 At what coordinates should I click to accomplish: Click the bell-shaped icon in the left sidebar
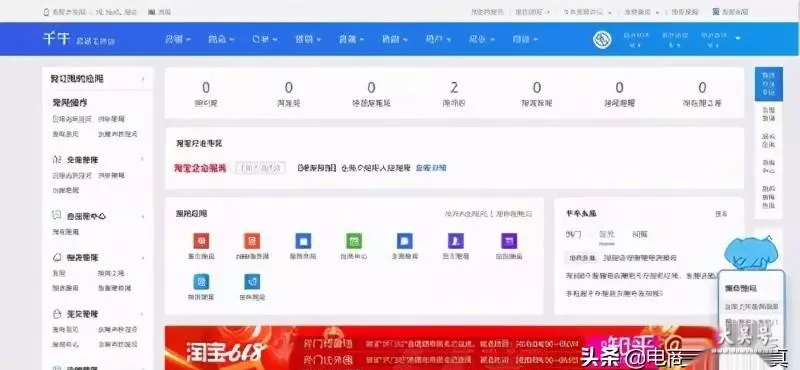[x=57, y=257]
